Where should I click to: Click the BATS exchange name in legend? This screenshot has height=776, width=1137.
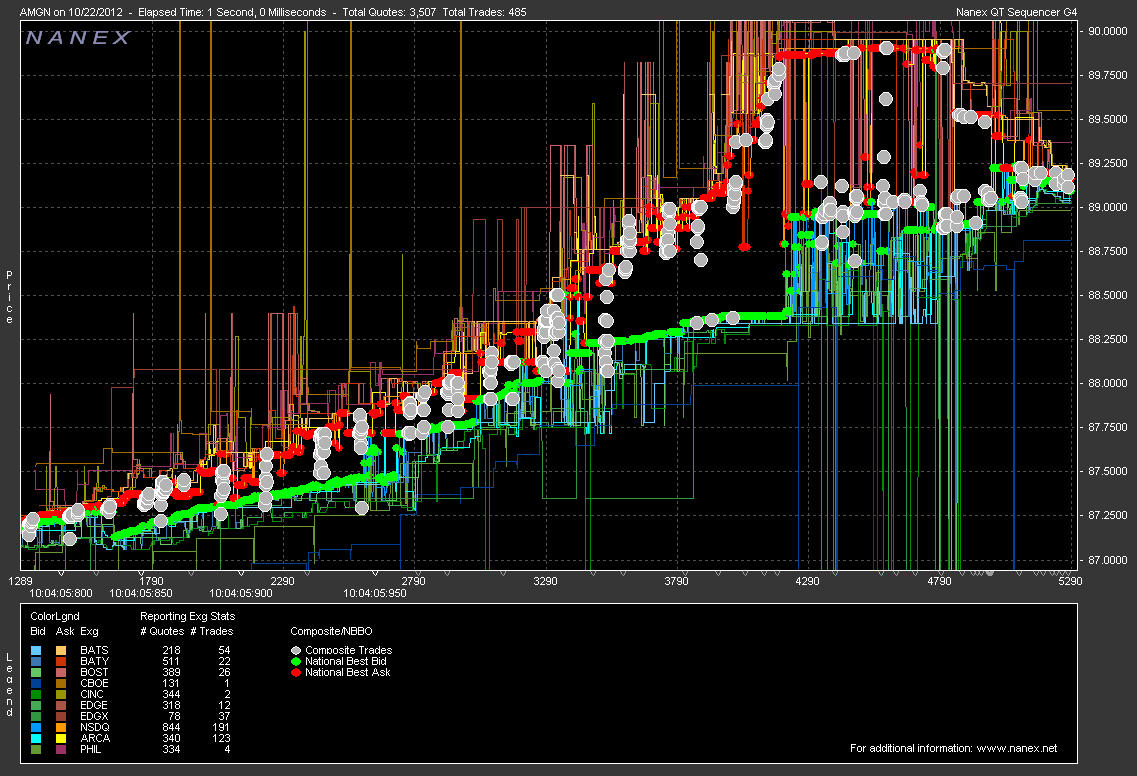(94, 651)
